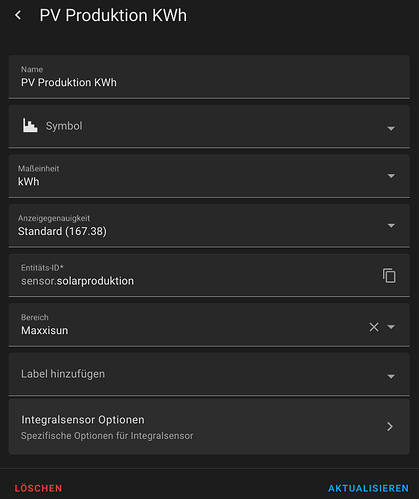Open the Symbol picker dropdown arrow

click(x=391, y=128)
